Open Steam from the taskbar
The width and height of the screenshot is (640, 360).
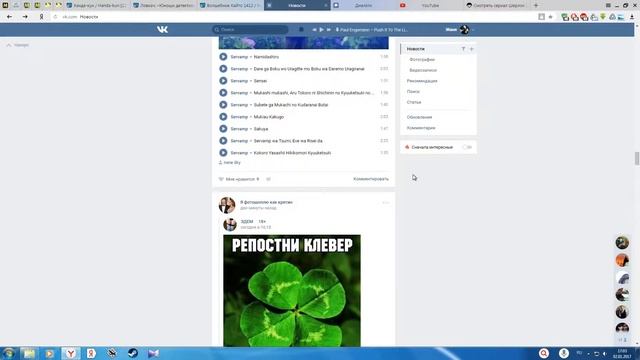[133, 353]
